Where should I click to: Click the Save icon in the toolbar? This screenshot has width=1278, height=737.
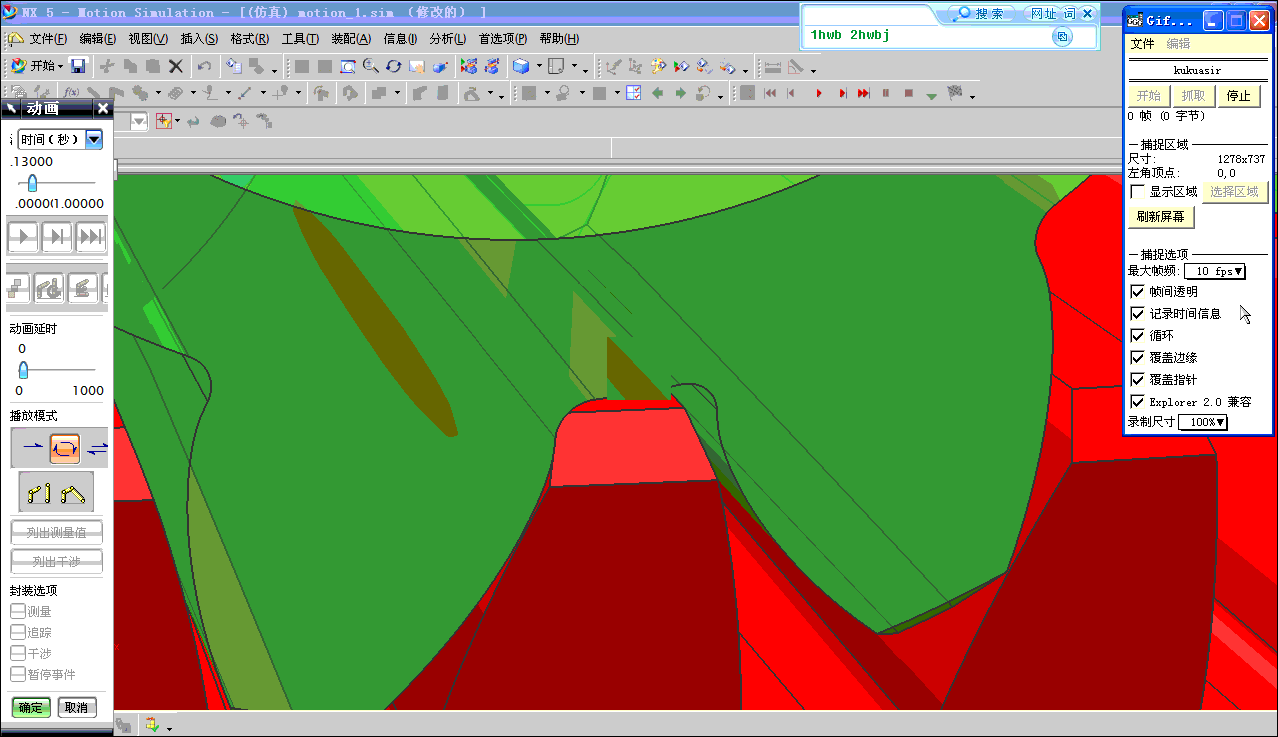pos(78,66)
